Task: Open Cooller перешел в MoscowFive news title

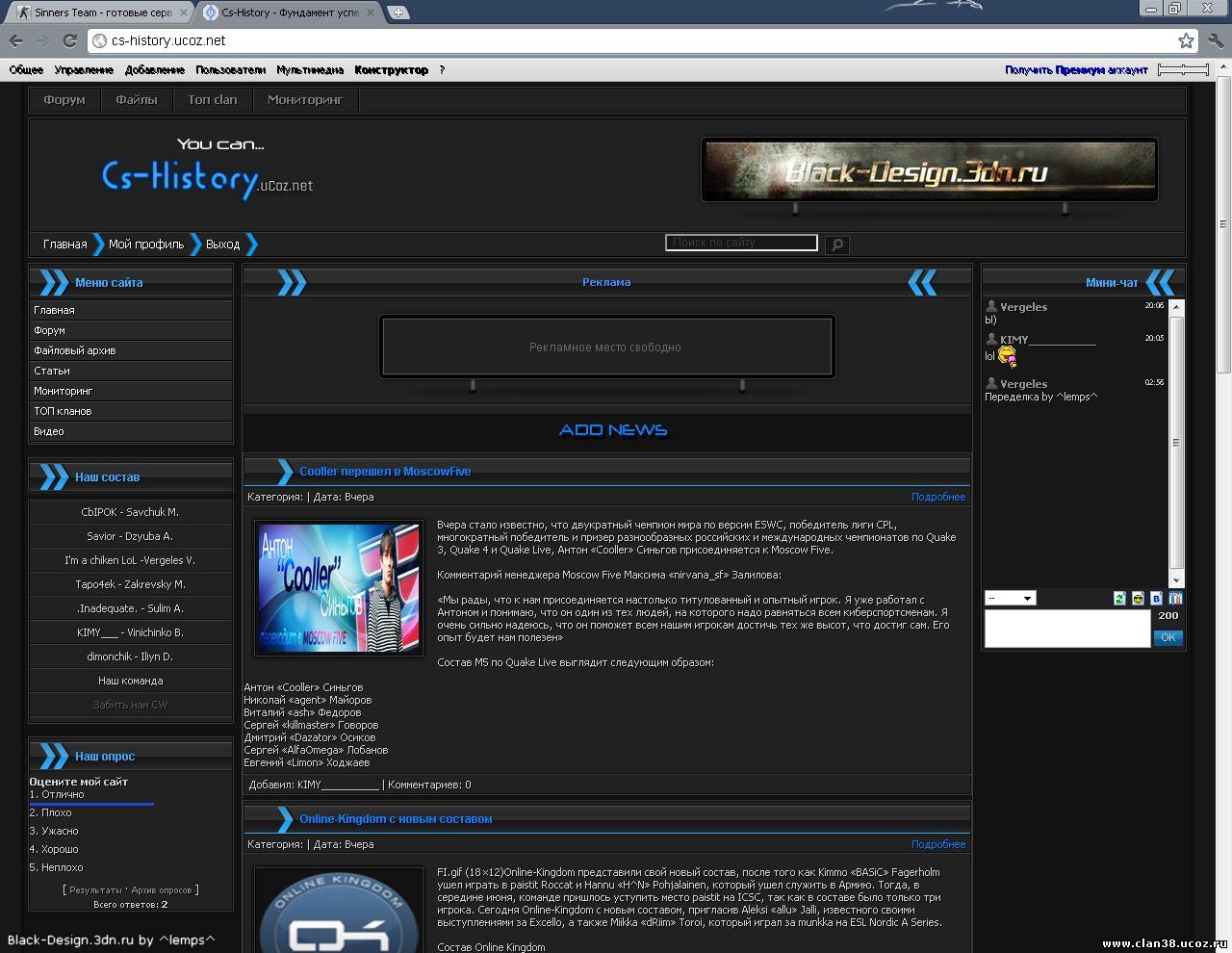Action: (385, 472)
